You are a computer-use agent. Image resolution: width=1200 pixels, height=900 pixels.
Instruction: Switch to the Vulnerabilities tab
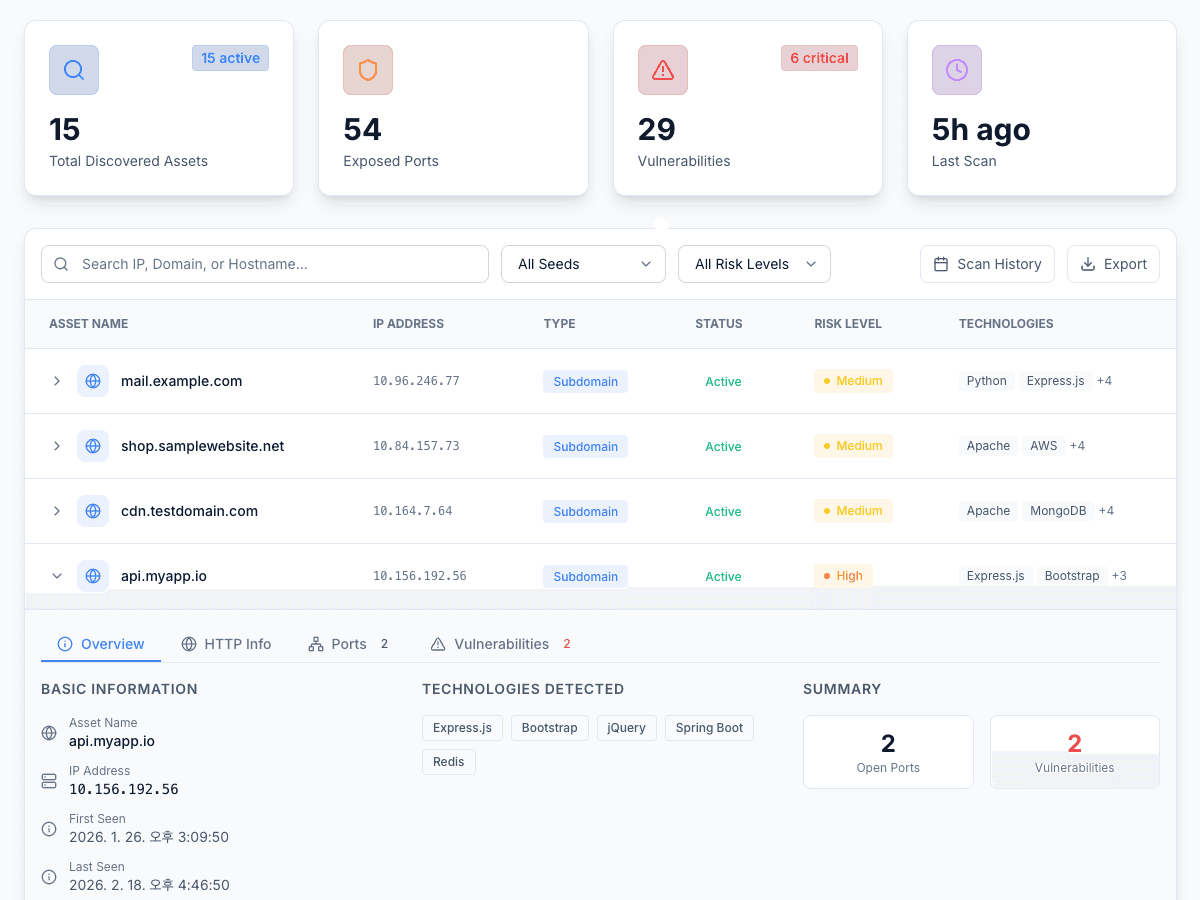pyautogui.click(x=500, y=644)
